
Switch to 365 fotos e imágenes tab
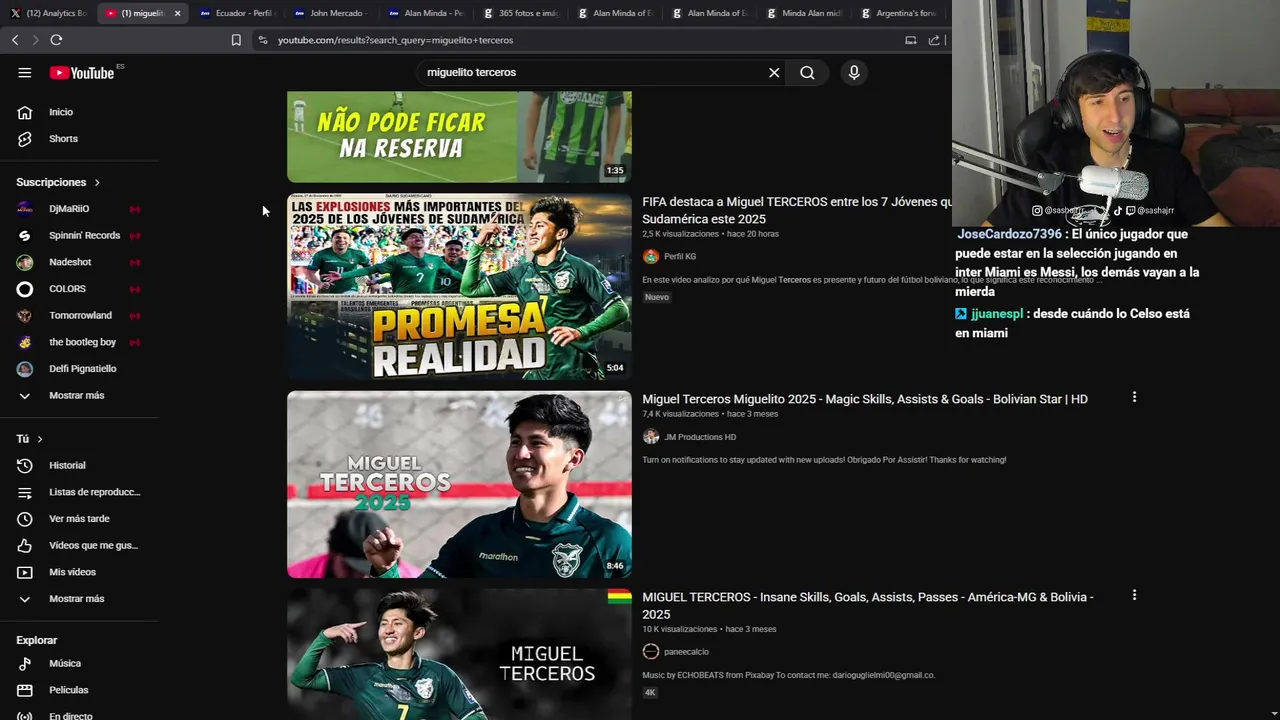(x=520, y=13)
